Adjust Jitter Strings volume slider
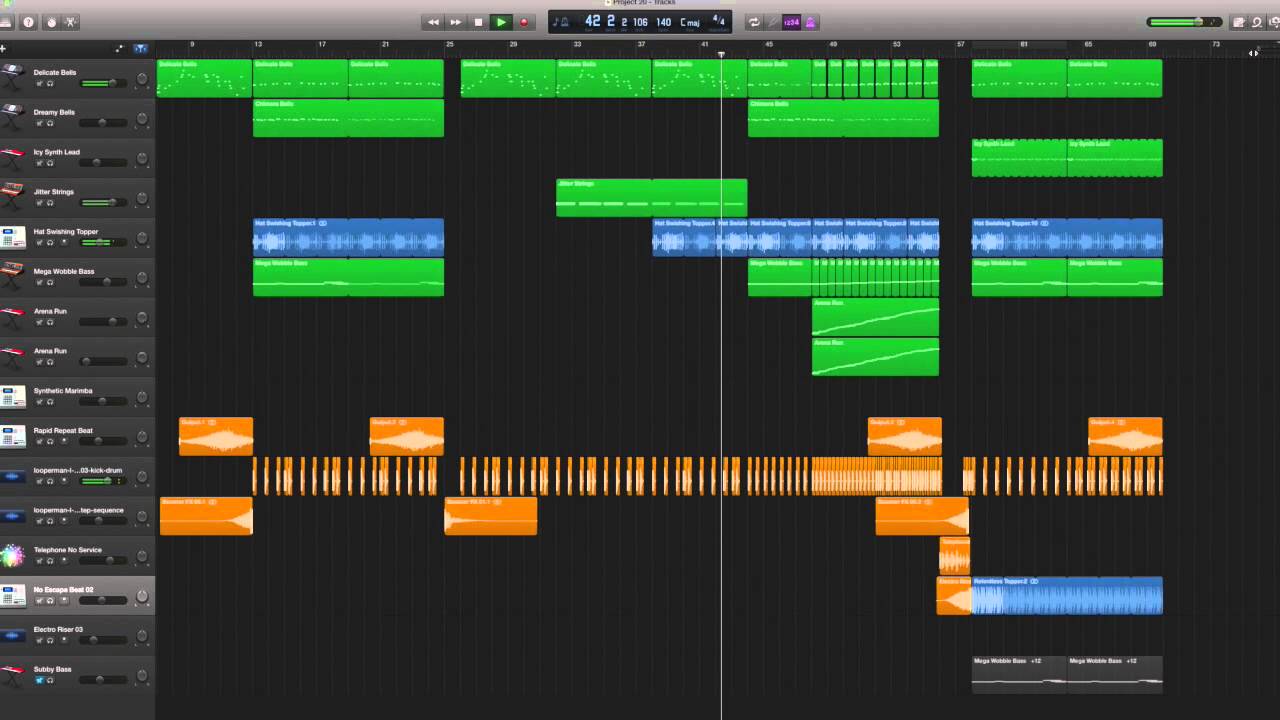Screen dimensions: 1280x720 103,203
